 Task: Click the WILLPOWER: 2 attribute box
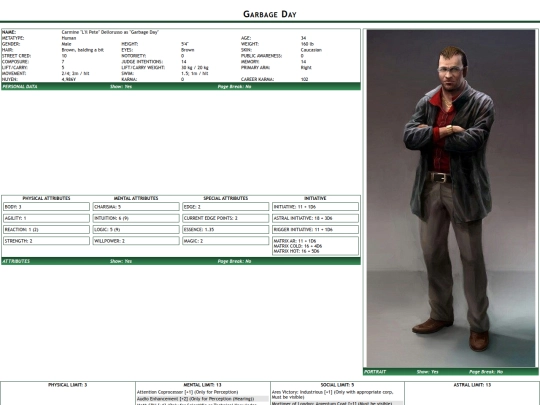coord(136,241)
